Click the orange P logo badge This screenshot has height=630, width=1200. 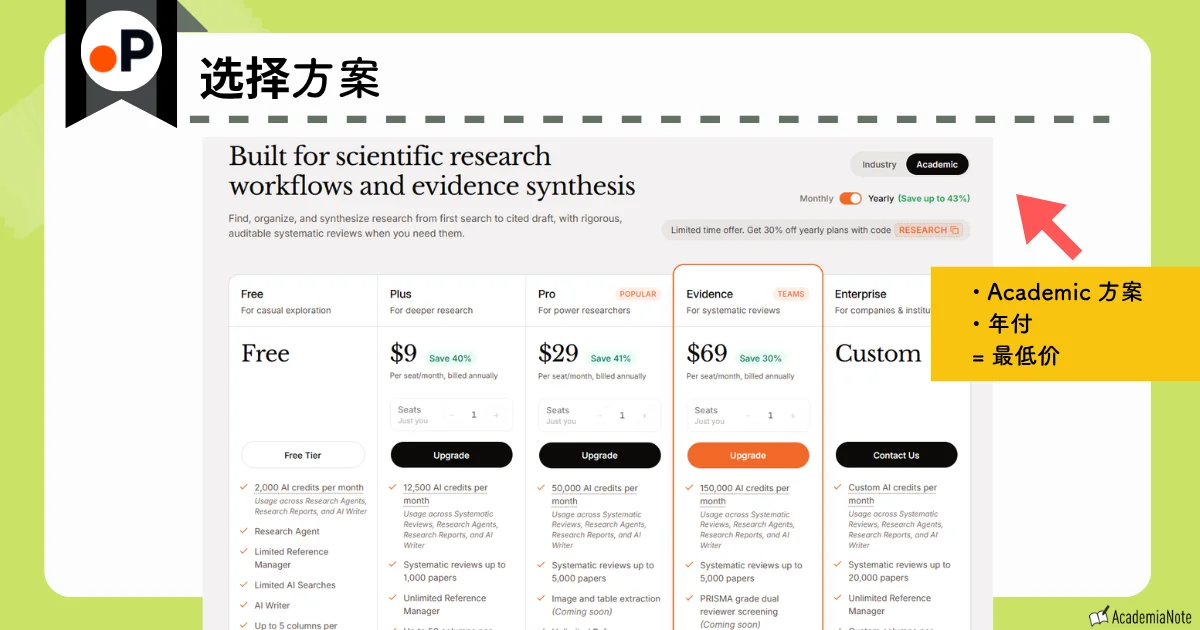click(121, 53)
